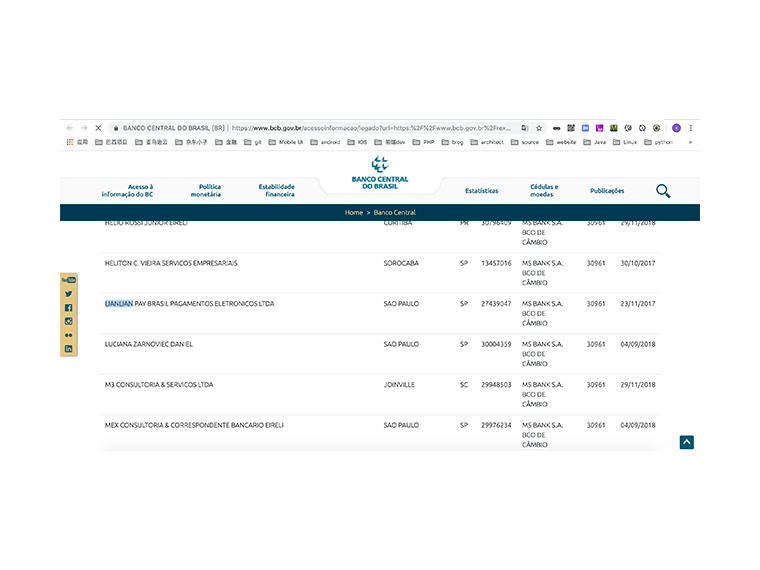Click CNPJ number 27439047
This screenshot has width=760, height=570.
tap(496, 304)
